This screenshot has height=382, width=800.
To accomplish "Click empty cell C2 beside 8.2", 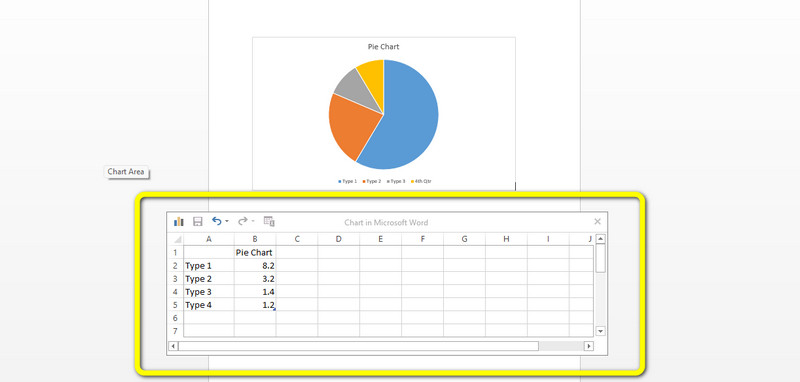I will tap(297, 266).
